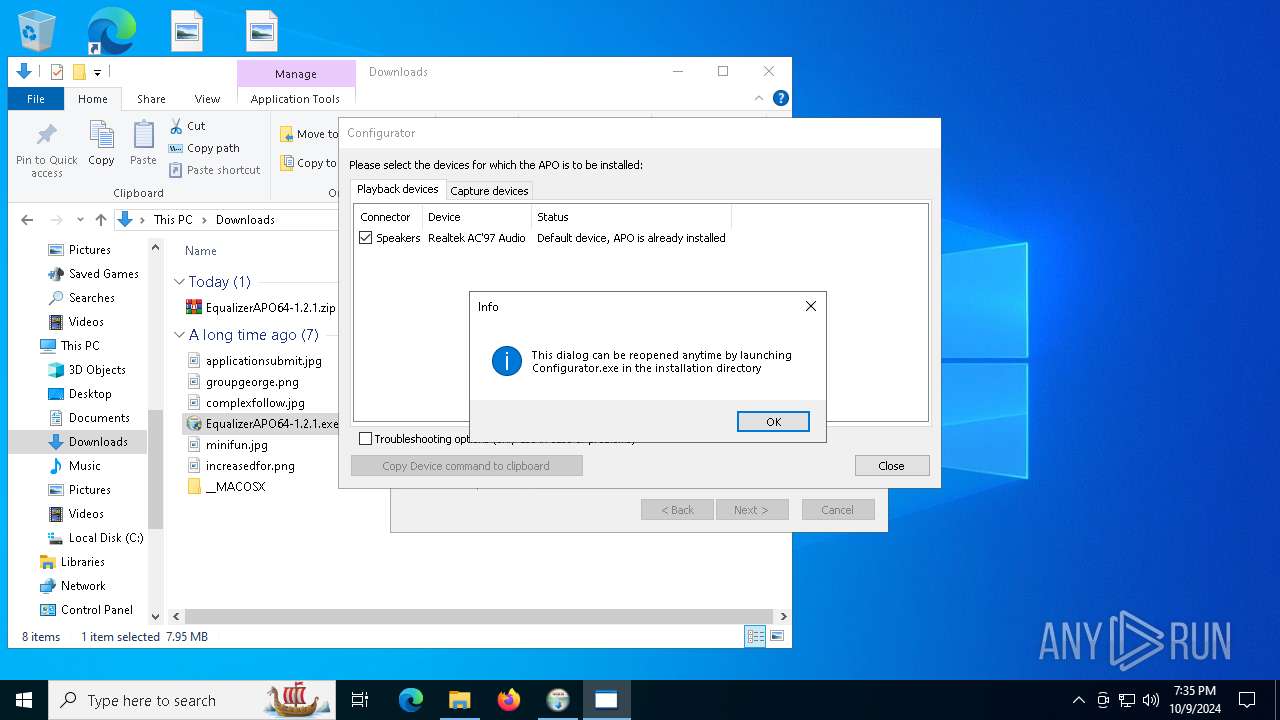Image resolution: width=1280 pixels, height=720 pixels.
Task: Select increasedfor.png file
Action: coord(241,466)
